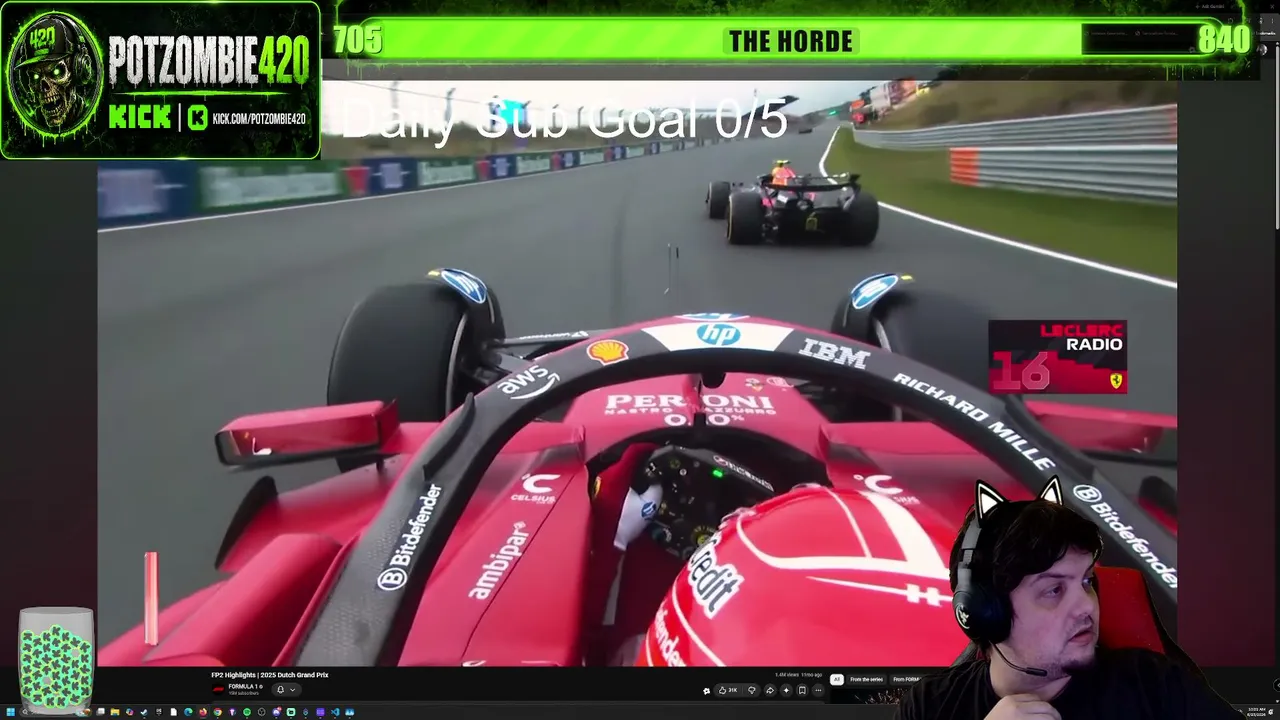1280x720 pixels.
Task: Open the FORMULA 1 channel name link
Action: [x=245, y=686]
